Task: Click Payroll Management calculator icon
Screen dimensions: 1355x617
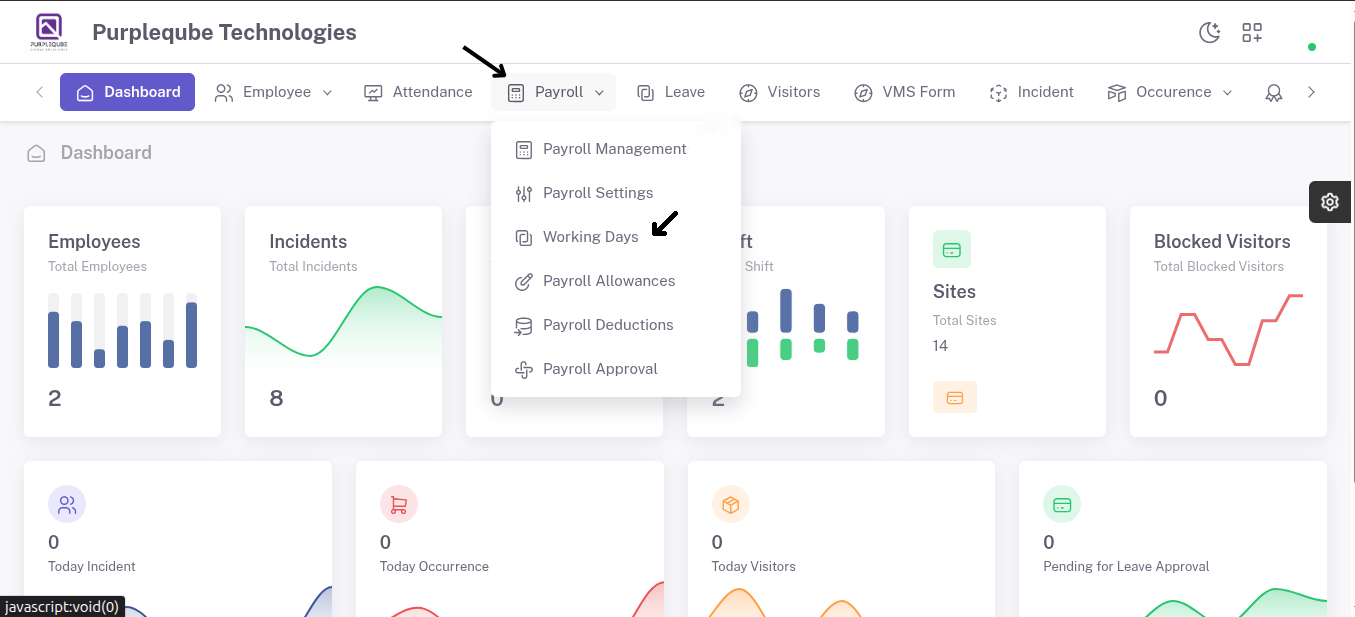Action: click(524, 150)
